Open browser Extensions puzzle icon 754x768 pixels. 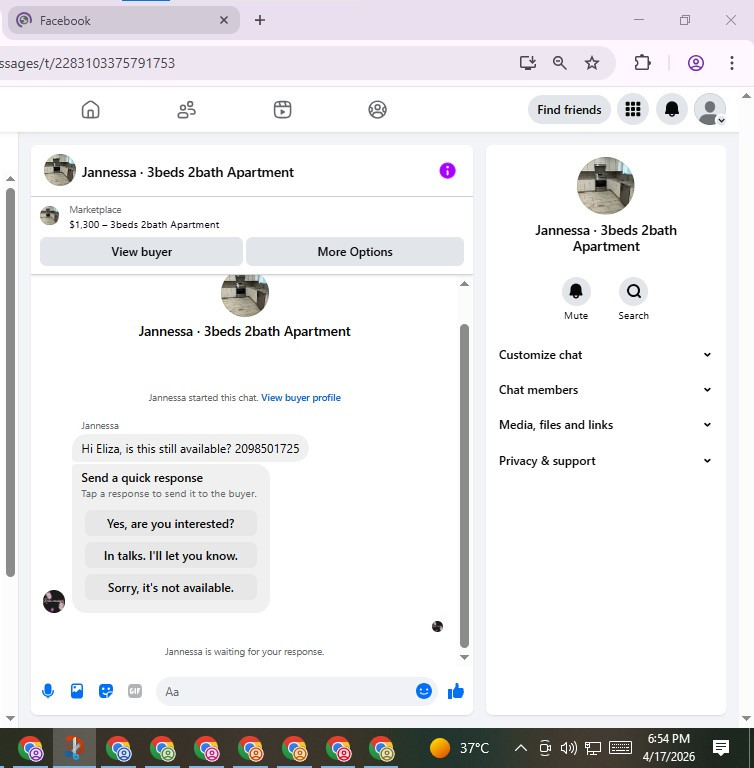point(642,63)
